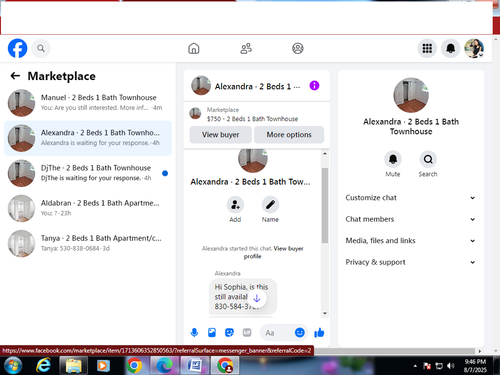The image size is (500, 375).
Task: Expand the Customize chat section
Action: tap(411, 198)
